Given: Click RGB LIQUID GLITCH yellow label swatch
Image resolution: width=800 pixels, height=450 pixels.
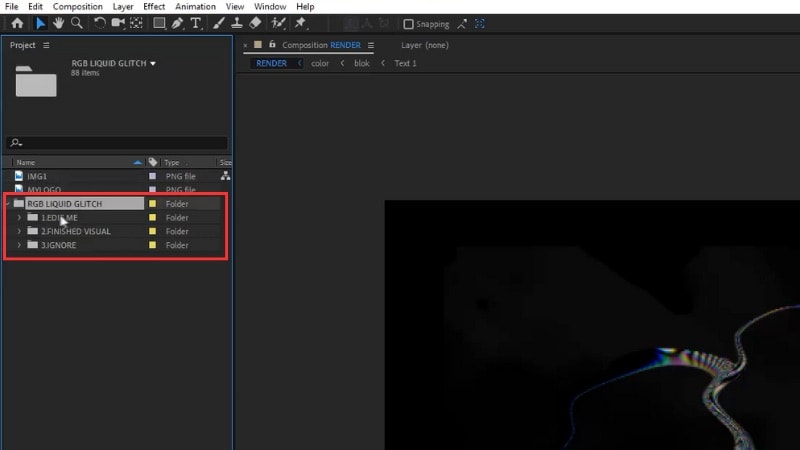Looking at the screenshot, I should [152, 204].
